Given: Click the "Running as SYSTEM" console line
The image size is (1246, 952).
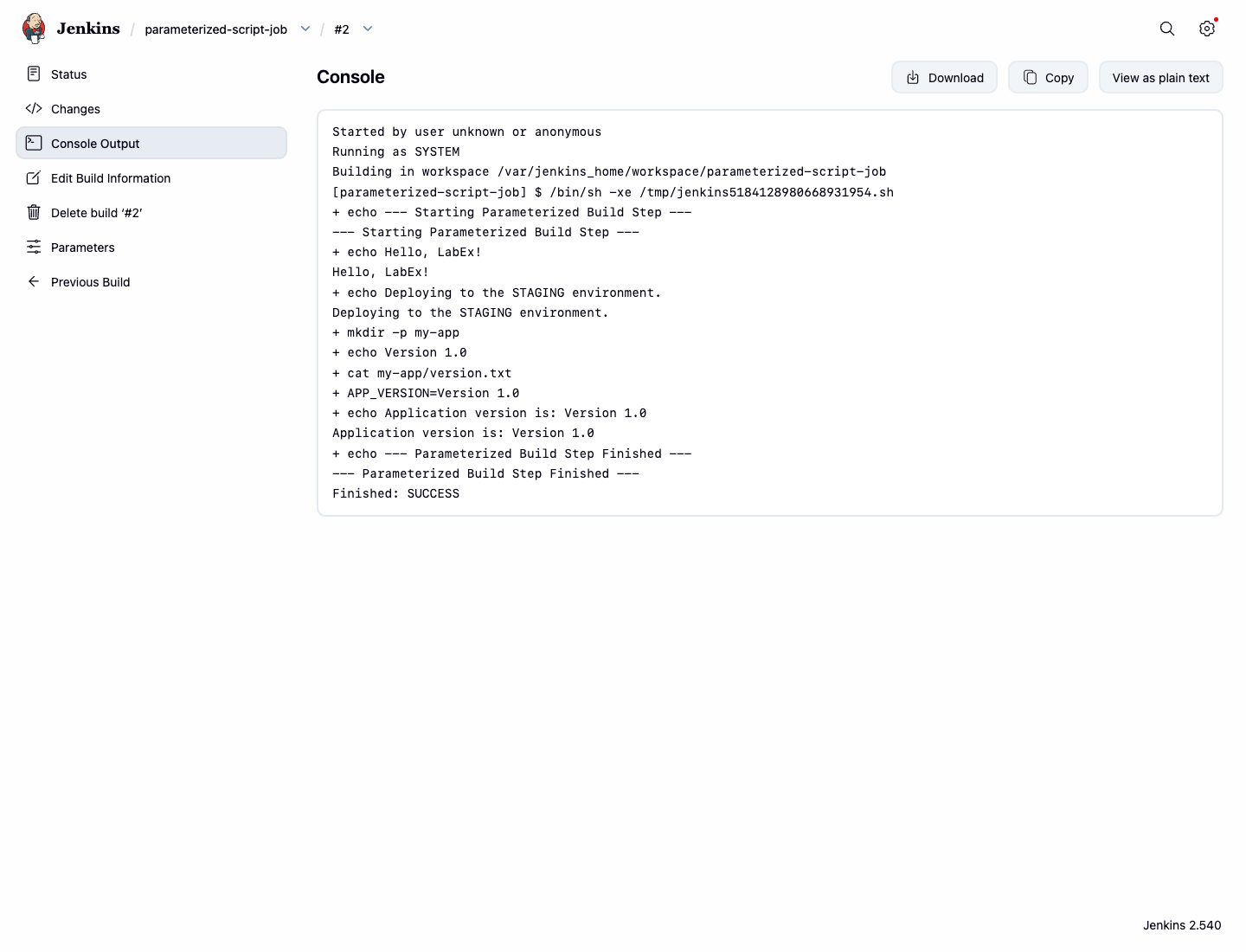Looking at the screenshot, I should coord(396,151).
